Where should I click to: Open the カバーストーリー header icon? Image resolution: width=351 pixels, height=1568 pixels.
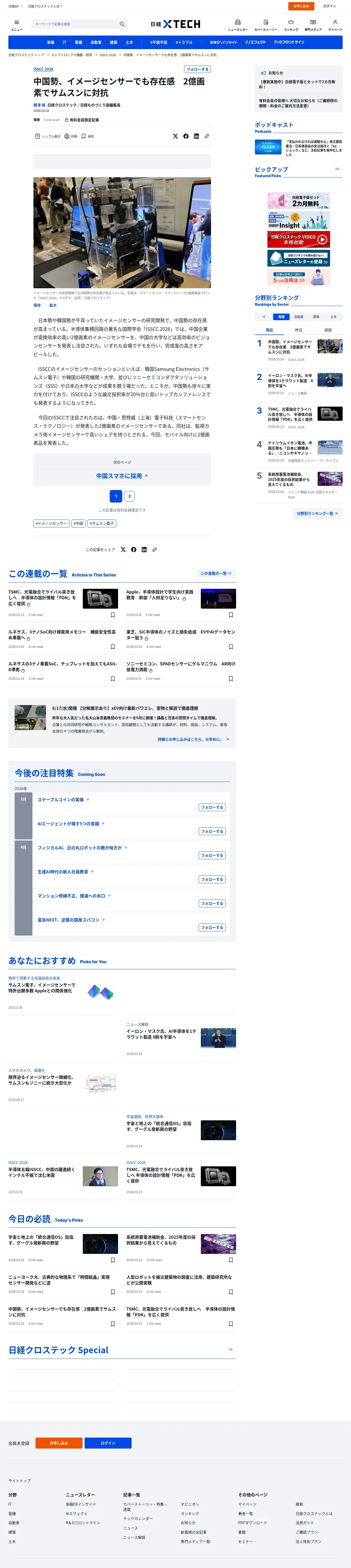pos(266,22)
